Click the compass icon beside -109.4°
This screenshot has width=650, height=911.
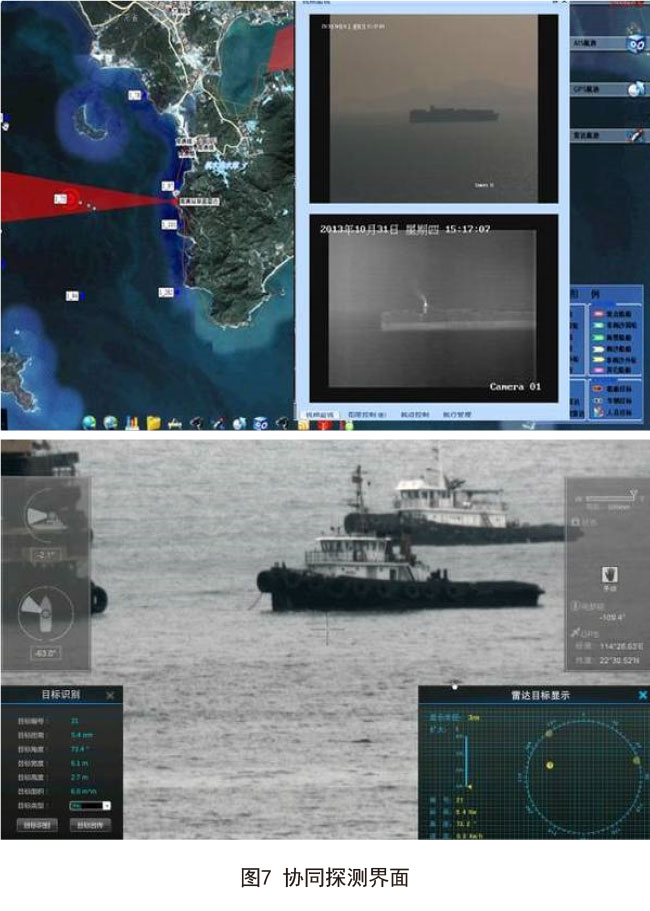(x=576, y=607)
